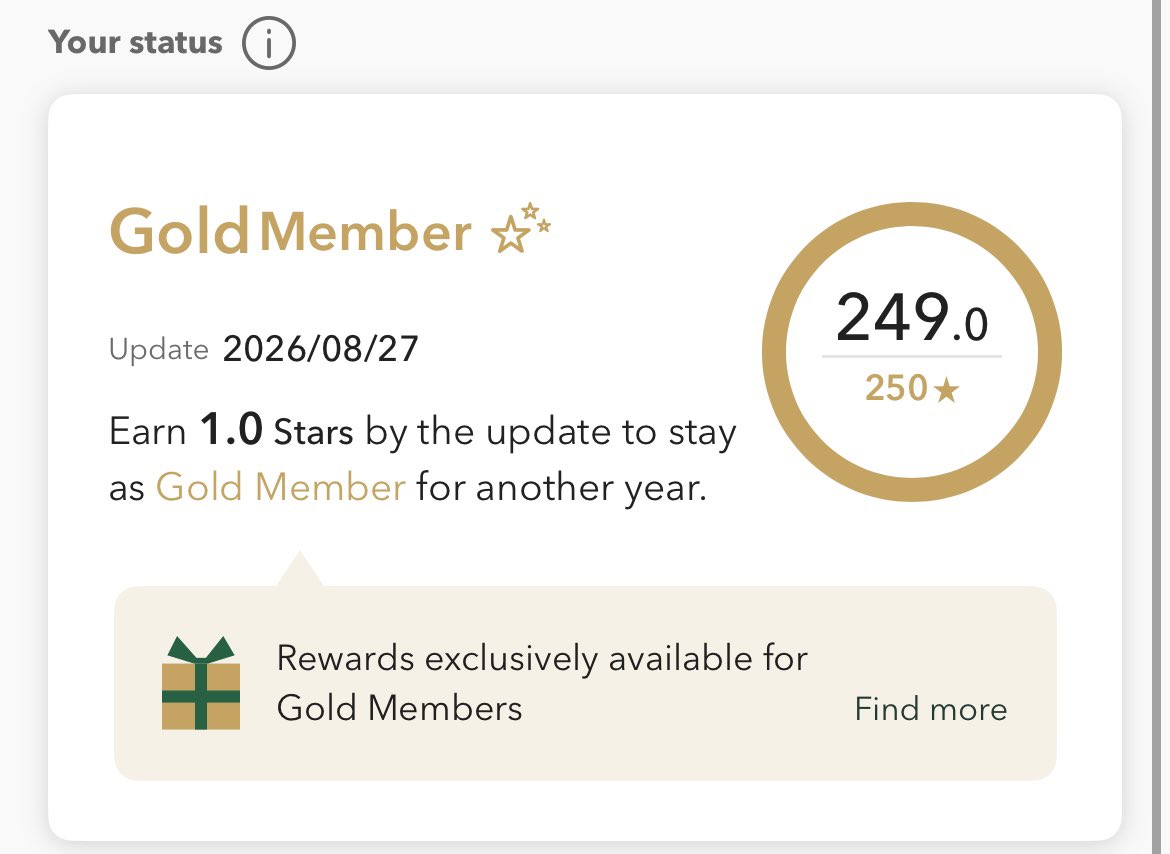The width and height of the screenshot is (1170, 854).
Task: Click the Update label text
Action: [158, 350]
